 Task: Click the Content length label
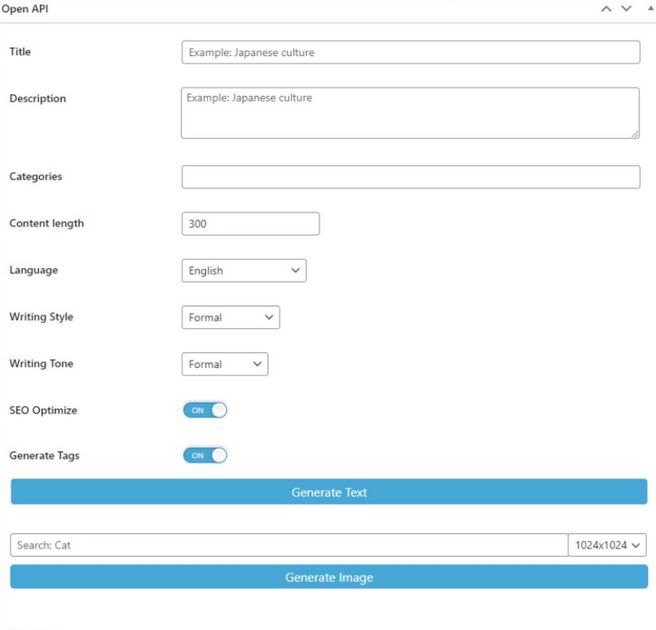point(46,223)
